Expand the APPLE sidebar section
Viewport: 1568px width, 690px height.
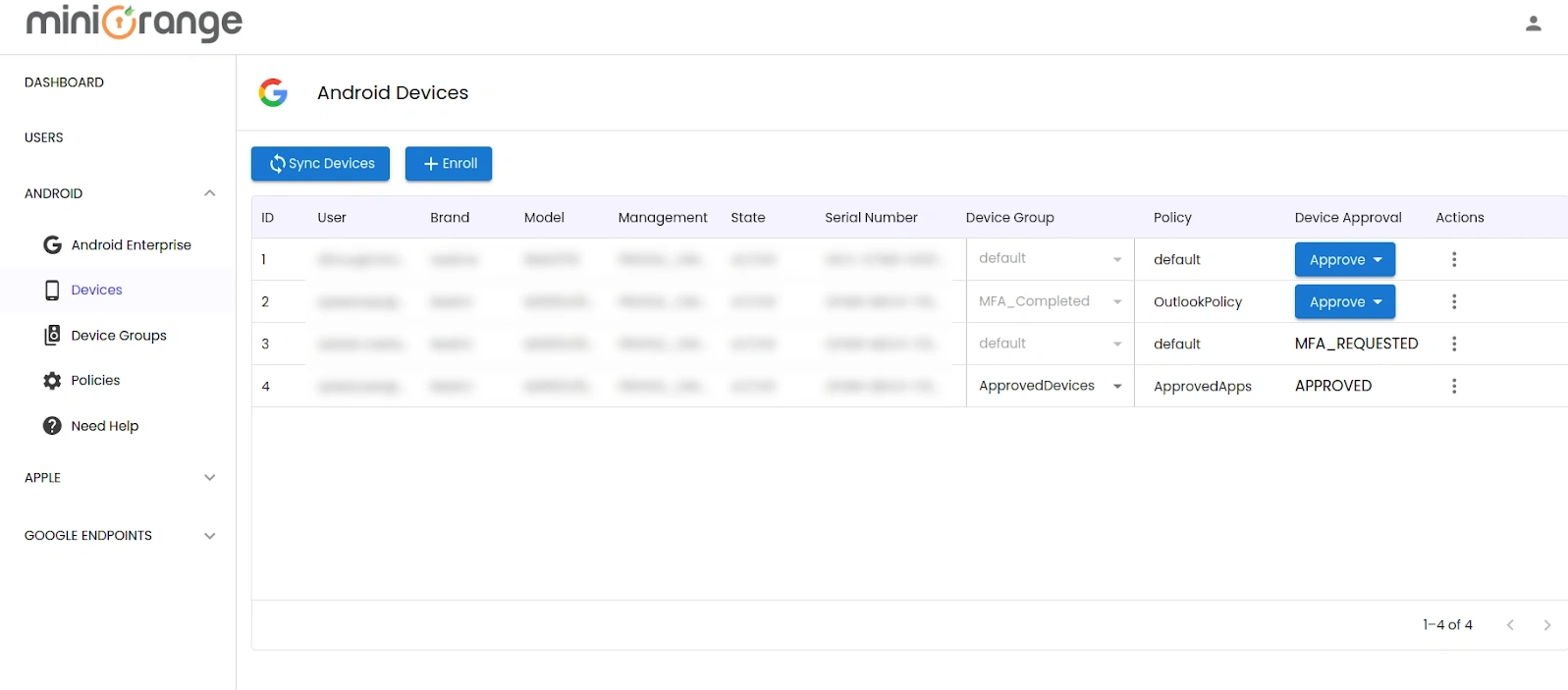(x=209, y=478)
